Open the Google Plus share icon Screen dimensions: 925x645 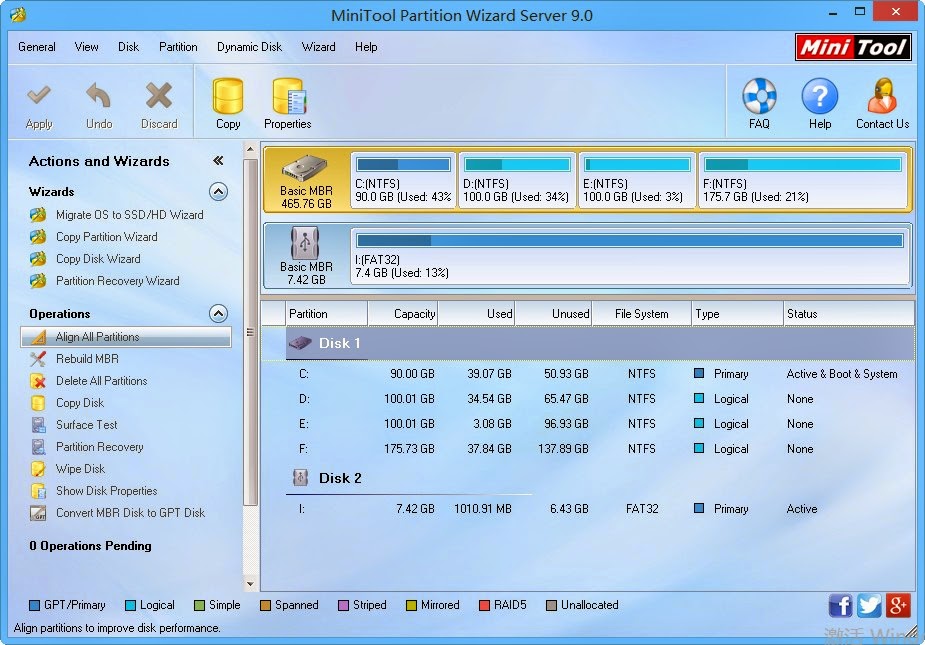898,605
